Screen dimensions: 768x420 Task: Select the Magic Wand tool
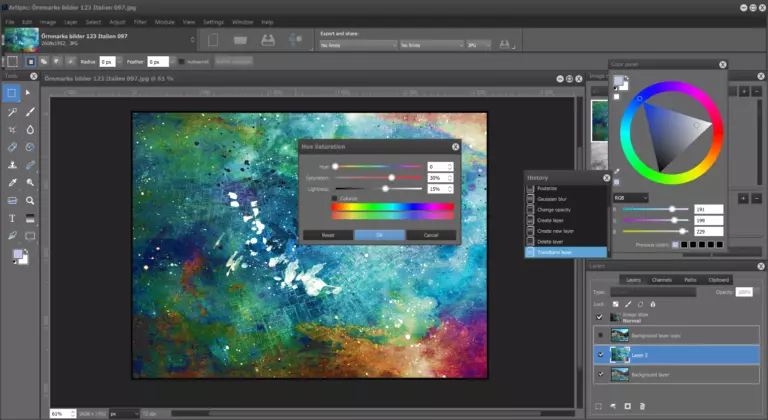pos(12,111)
